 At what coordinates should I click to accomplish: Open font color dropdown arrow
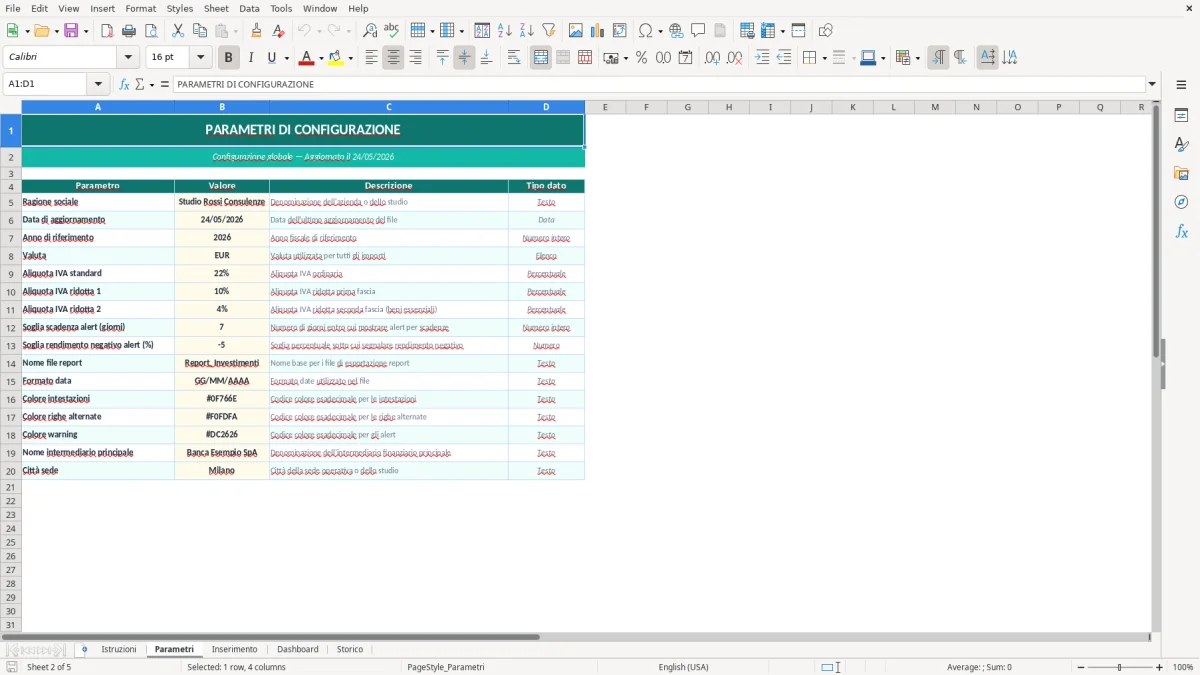(x=320, y=58)
